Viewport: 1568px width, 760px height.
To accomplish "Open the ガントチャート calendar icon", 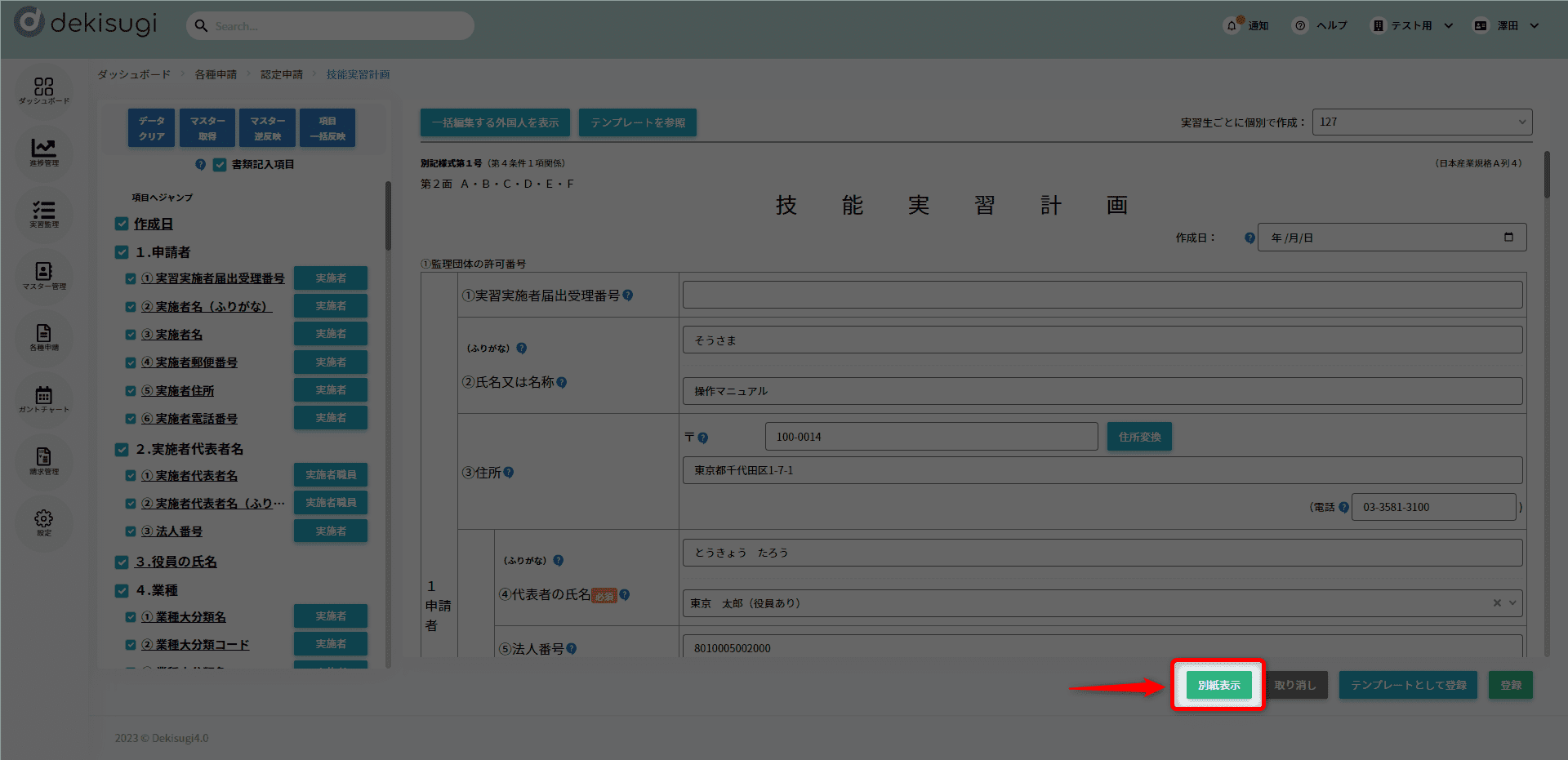I will coord(44,398).
